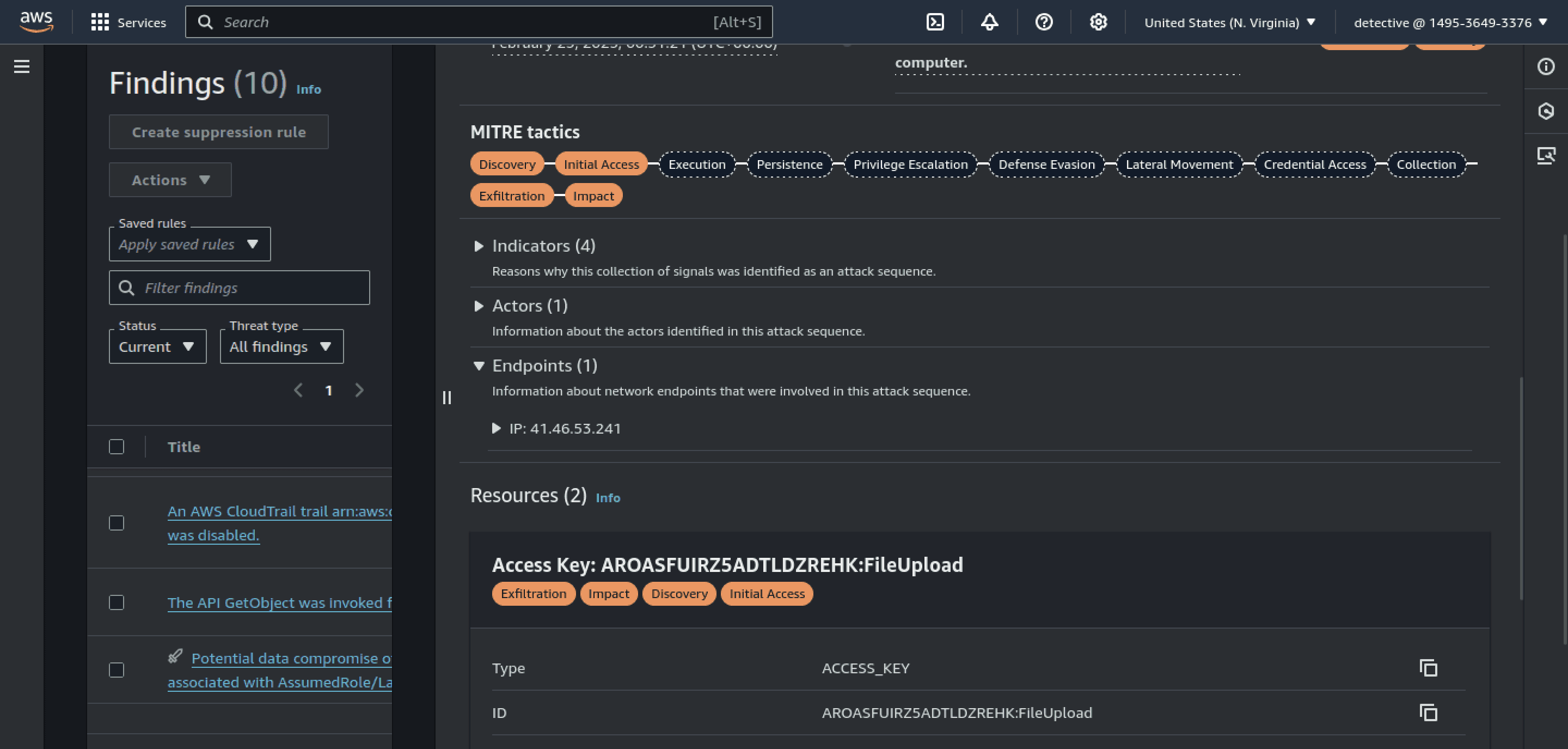Check the API GetObject finding row
This screenshot has width=1568, height=749.
(117, 602)
